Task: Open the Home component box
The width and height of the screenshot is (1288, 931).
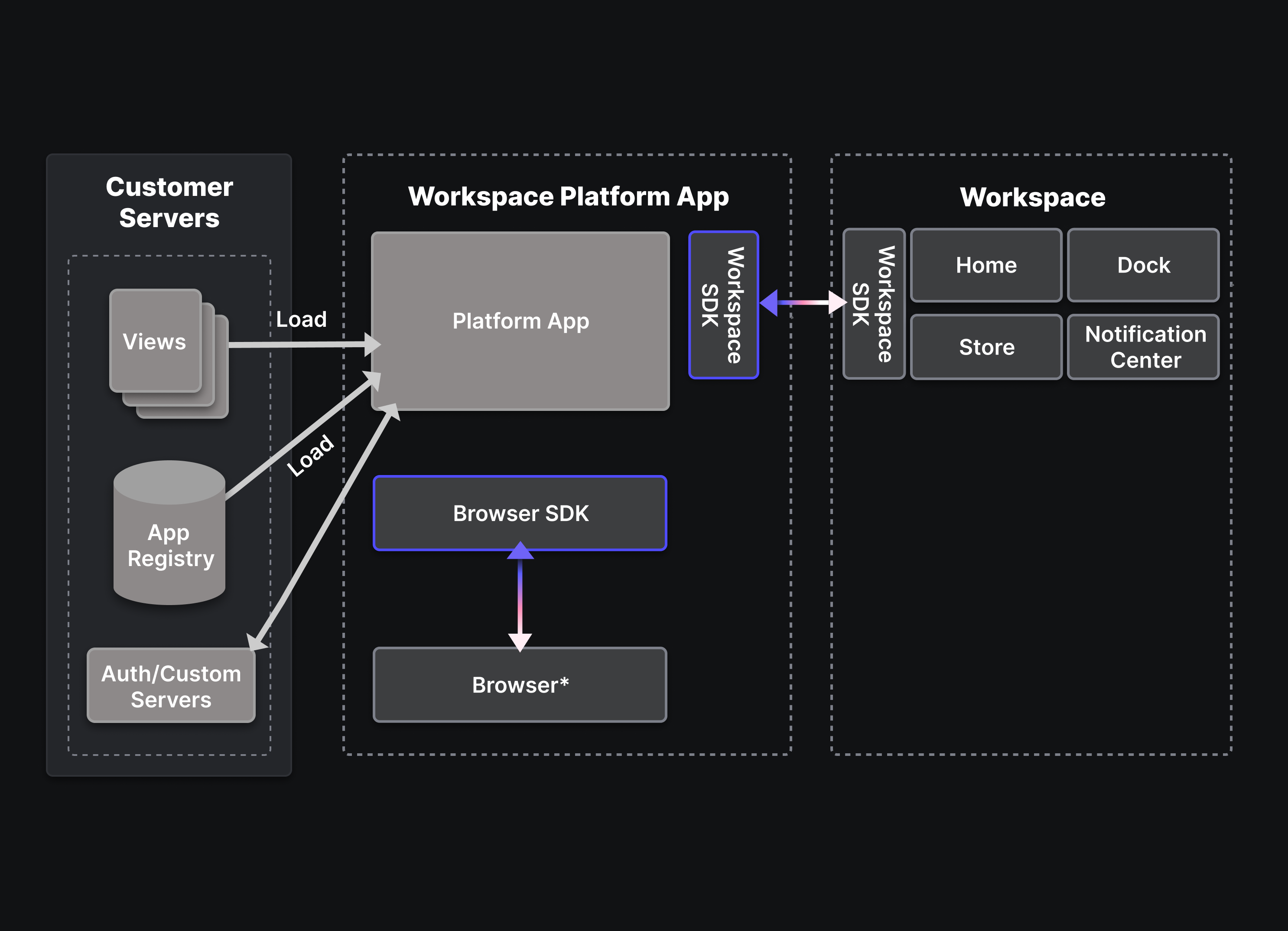Action: [986, 265]
